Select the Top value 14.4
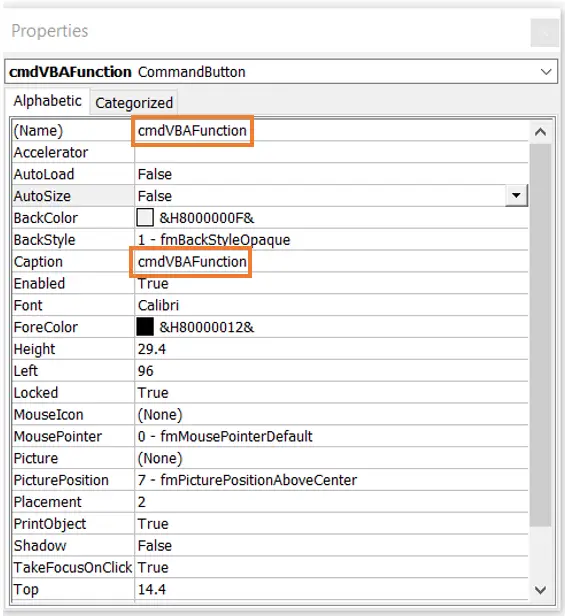Image resolution: width=565 pixels, height=616 pixels. pos(152,589)
